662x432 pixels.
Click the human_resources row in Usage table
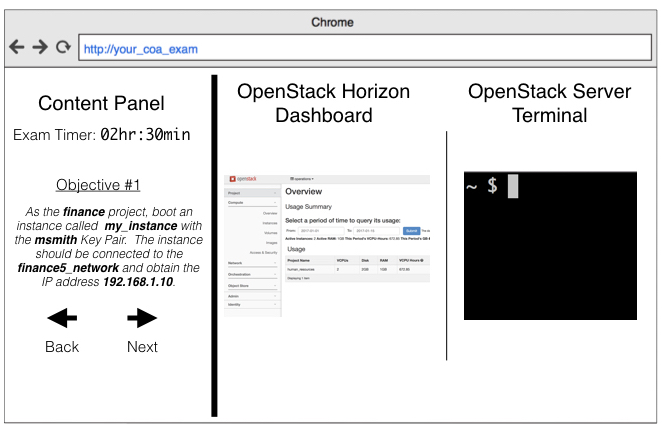tap(358, 269)
